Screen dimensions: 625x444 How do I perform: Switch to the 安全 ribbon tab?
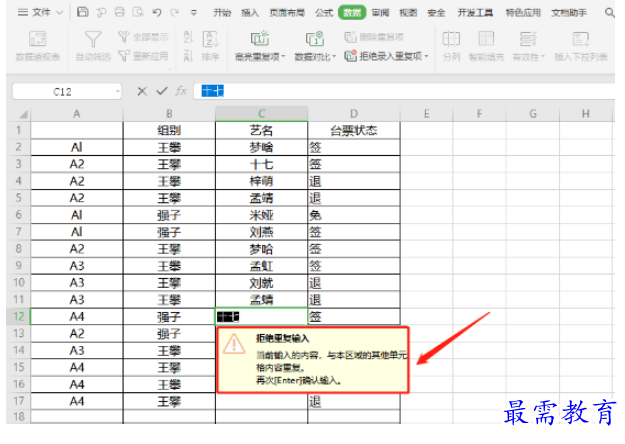pyautogui.click(x=436, y=13)
